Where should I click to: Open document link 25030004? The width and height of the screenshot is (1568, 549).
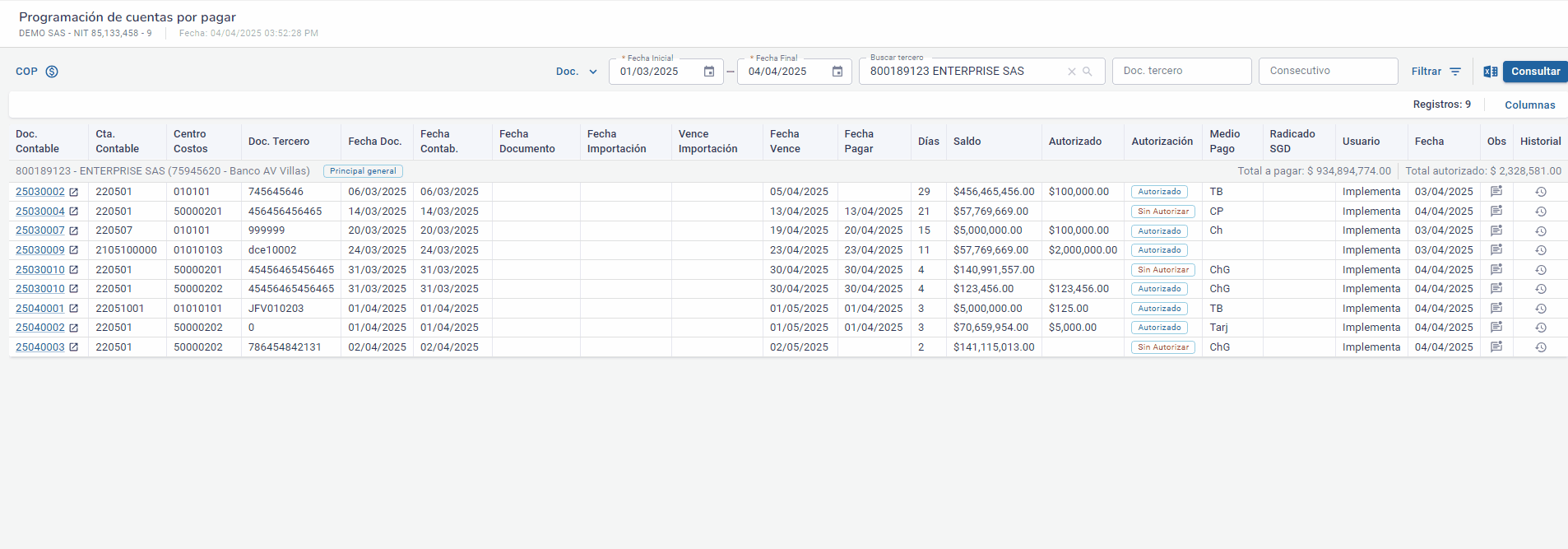point(40,212)
